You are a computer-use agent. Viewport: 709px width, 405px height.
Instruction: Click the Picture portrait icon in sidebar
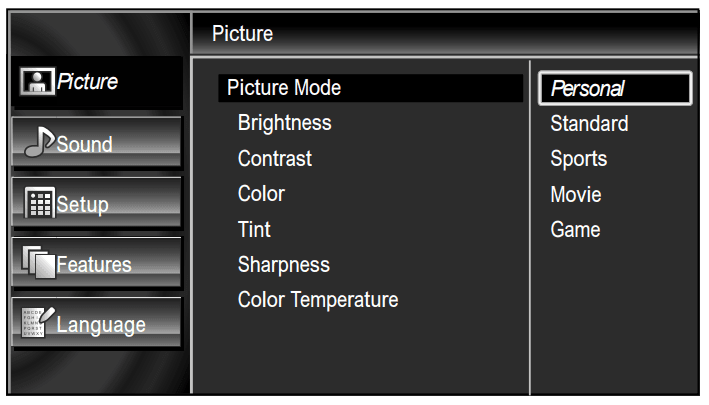pos(36,83)
